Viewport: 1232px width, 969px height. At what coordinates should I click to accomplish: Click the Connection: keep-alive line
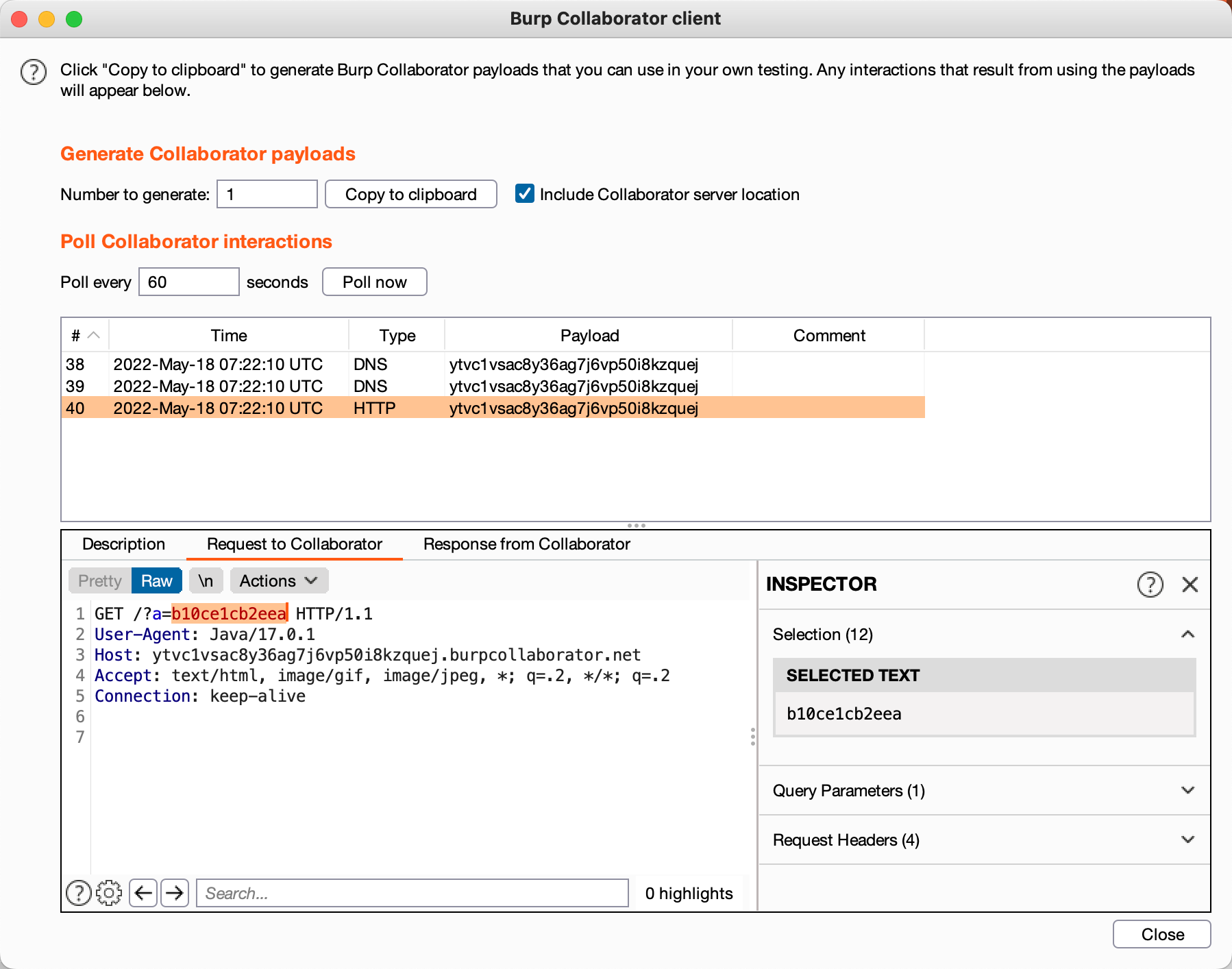point(200,696)
